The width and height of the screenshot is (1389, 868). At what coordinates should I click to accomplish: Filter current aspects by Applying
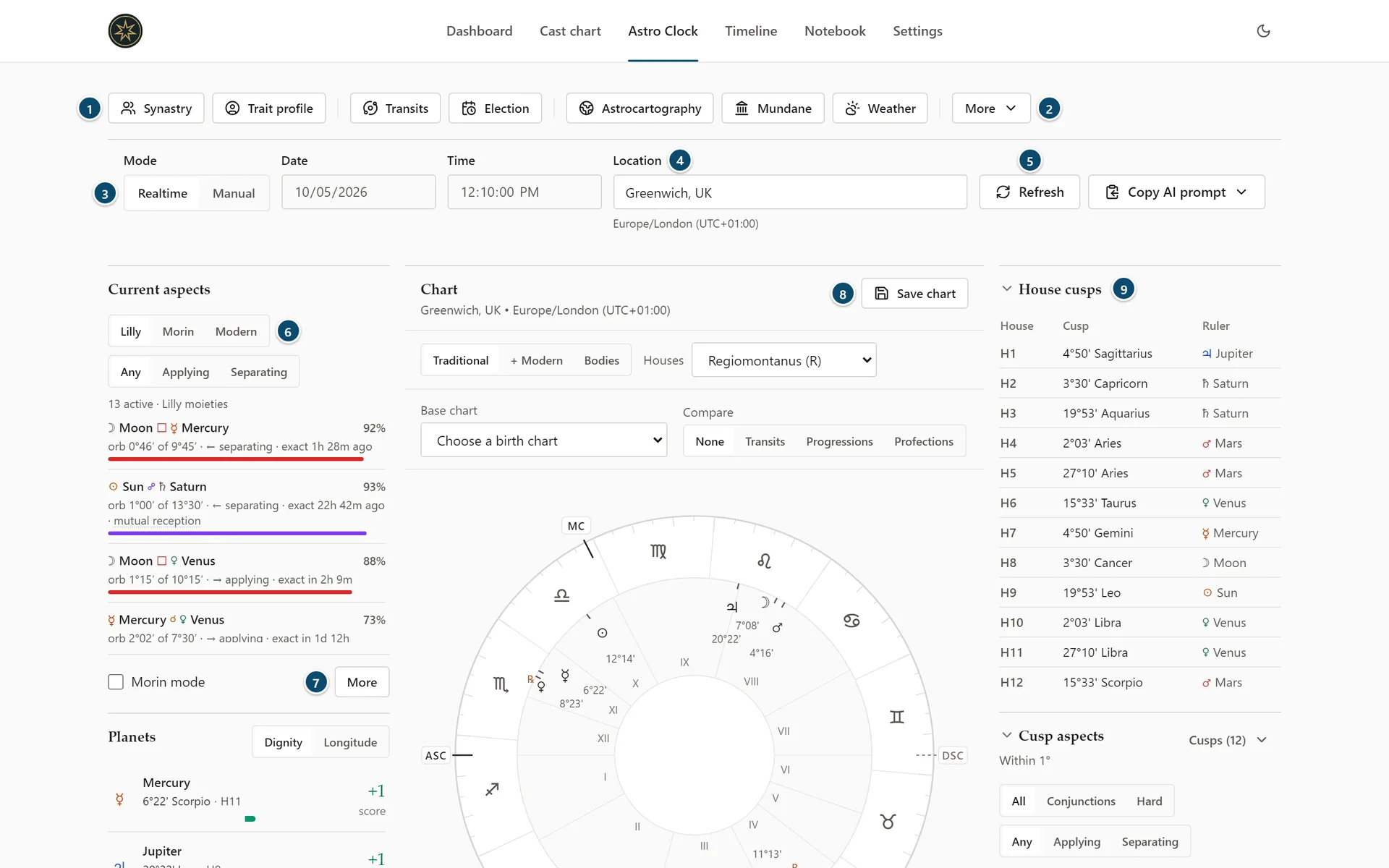(185, 372)
